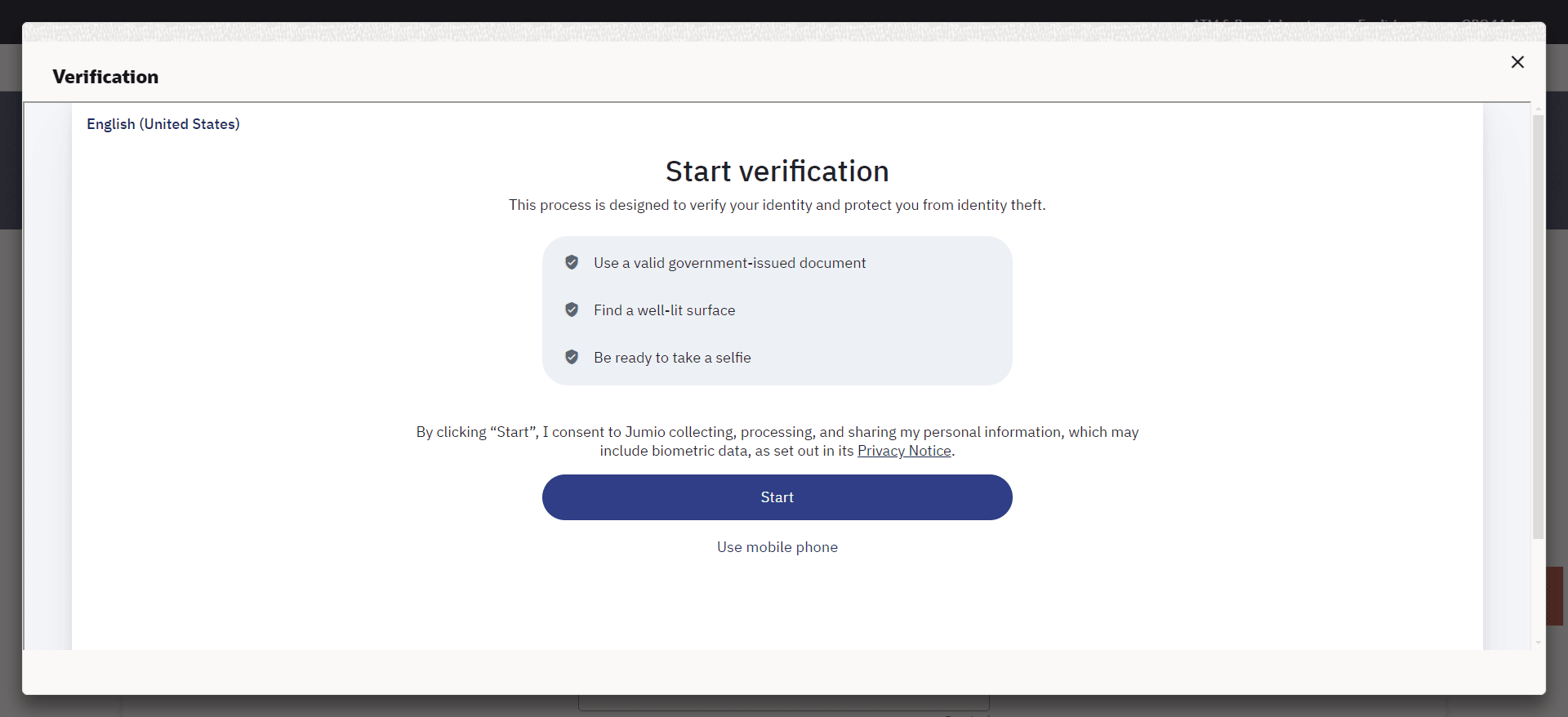Click the Start verification heading
Viewport: 1568px width, 717px height.
click(777, 171)
